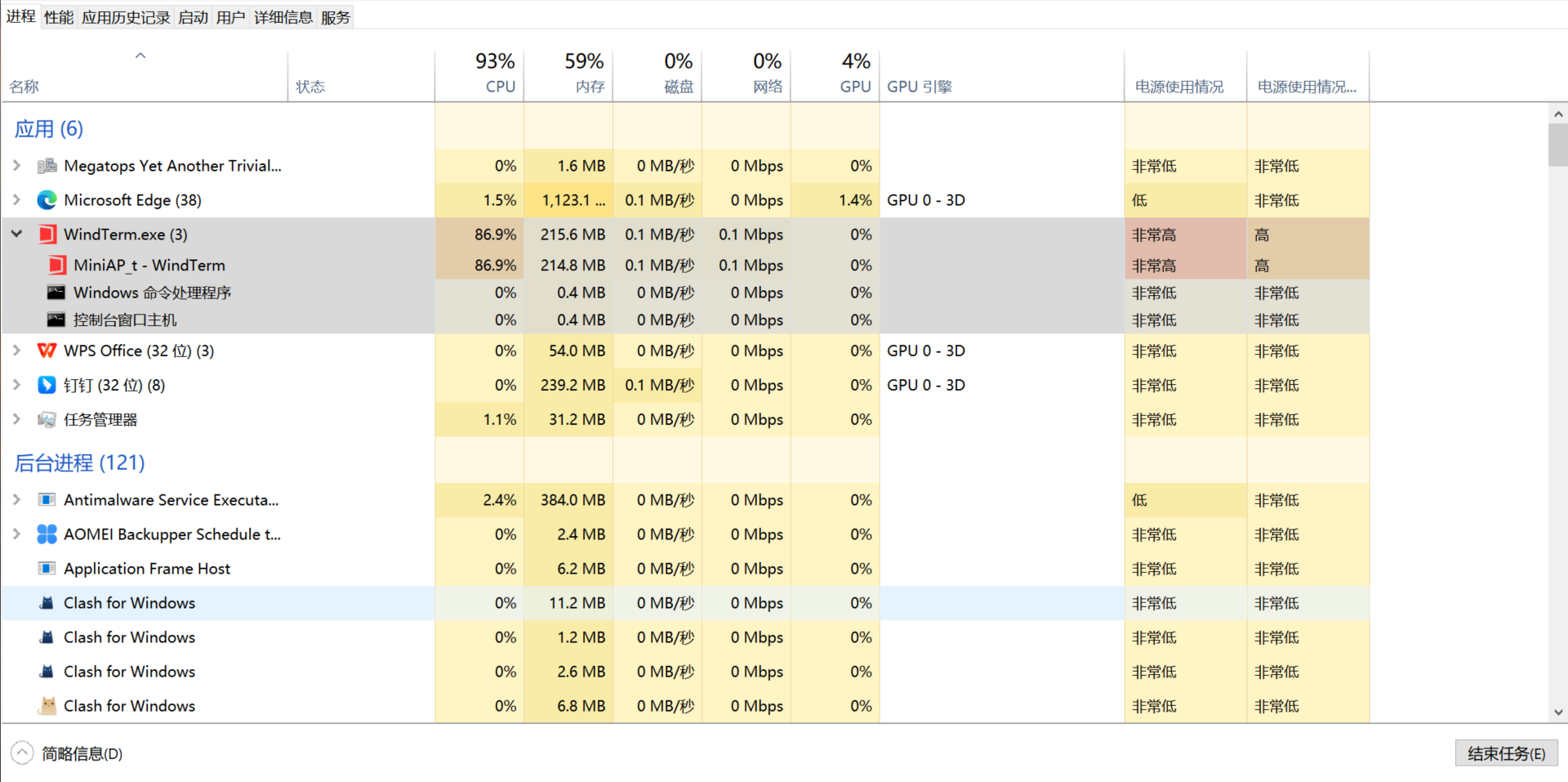Viewport: 1568px width, 782px height.
Task: Expand the WPS Office (32 位) group
Action: pos(16,351)
